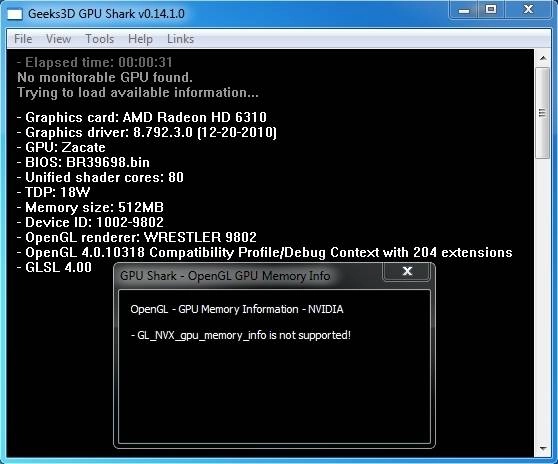
Task: Close the GPU Shark main window
Action: click(x=528, y=9)
